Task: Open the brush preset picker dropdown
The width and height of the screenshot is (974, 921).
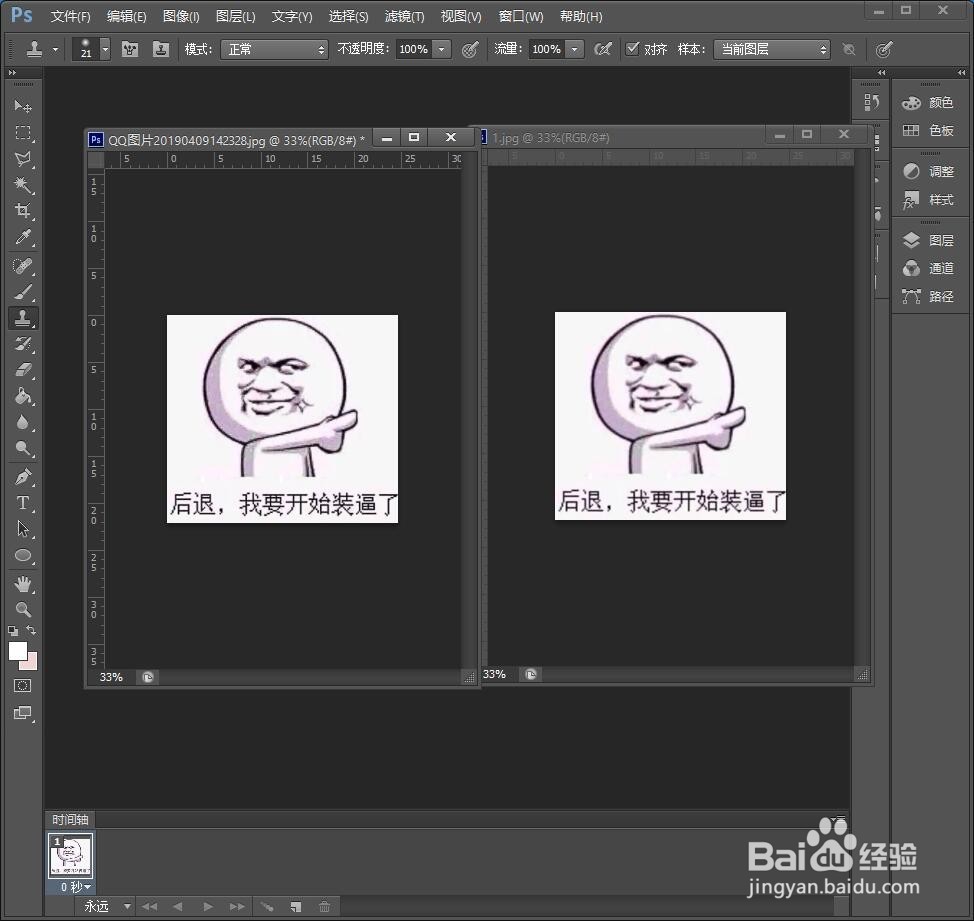Action: click(x=106, y=49)
